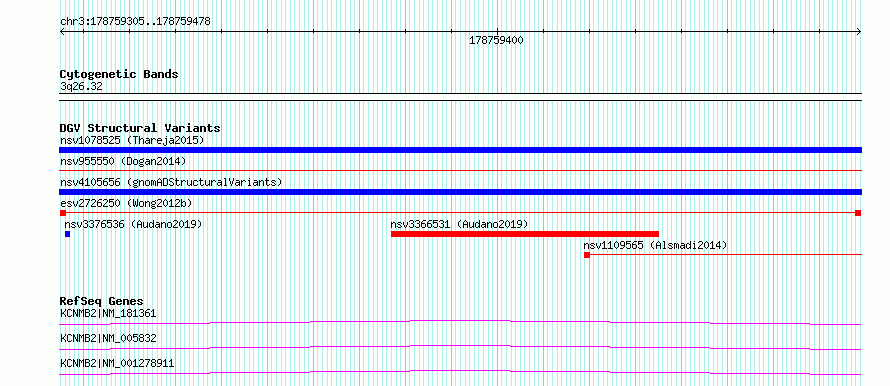Select the Cytogenetic Bands track title
This screenshot has height=386, width=890.
119,74
